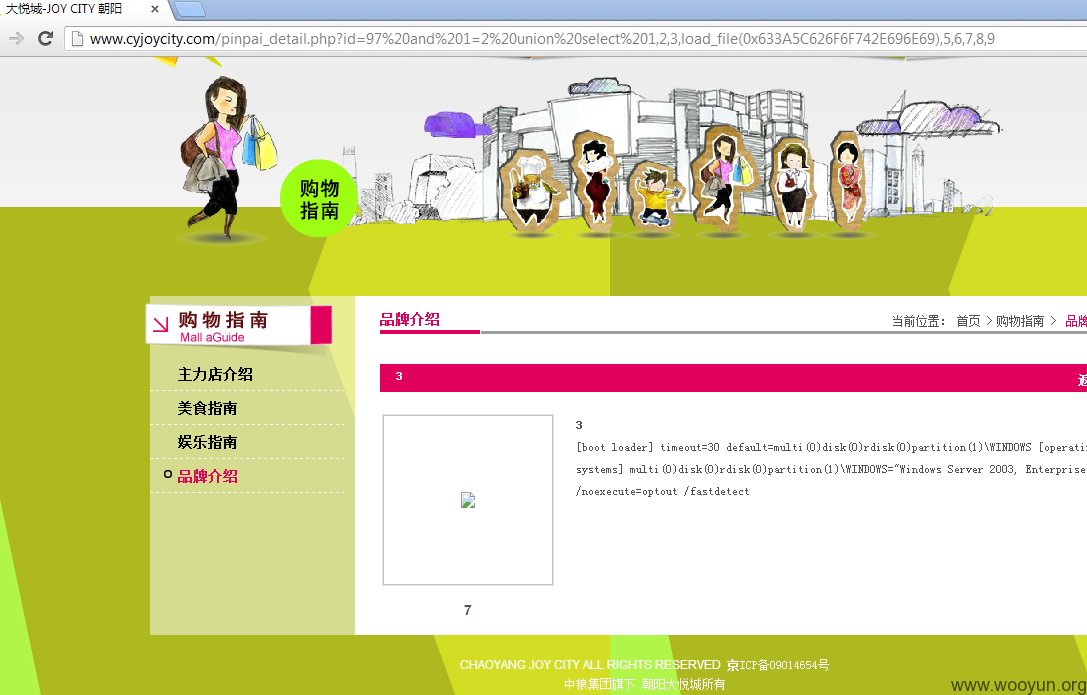The width and height of the screenshot is (1087, 695).
Task: Click the "[boot loader] timeout=30" text line
Action: [831, 448]
